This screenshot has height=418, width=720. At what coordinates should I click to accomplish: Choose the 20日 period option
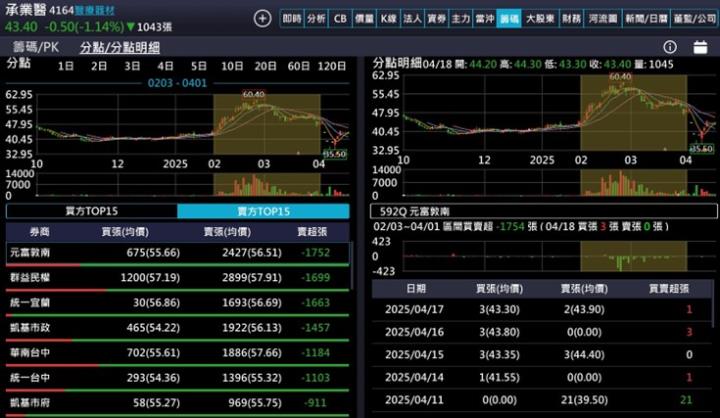[x=265, y=66]
